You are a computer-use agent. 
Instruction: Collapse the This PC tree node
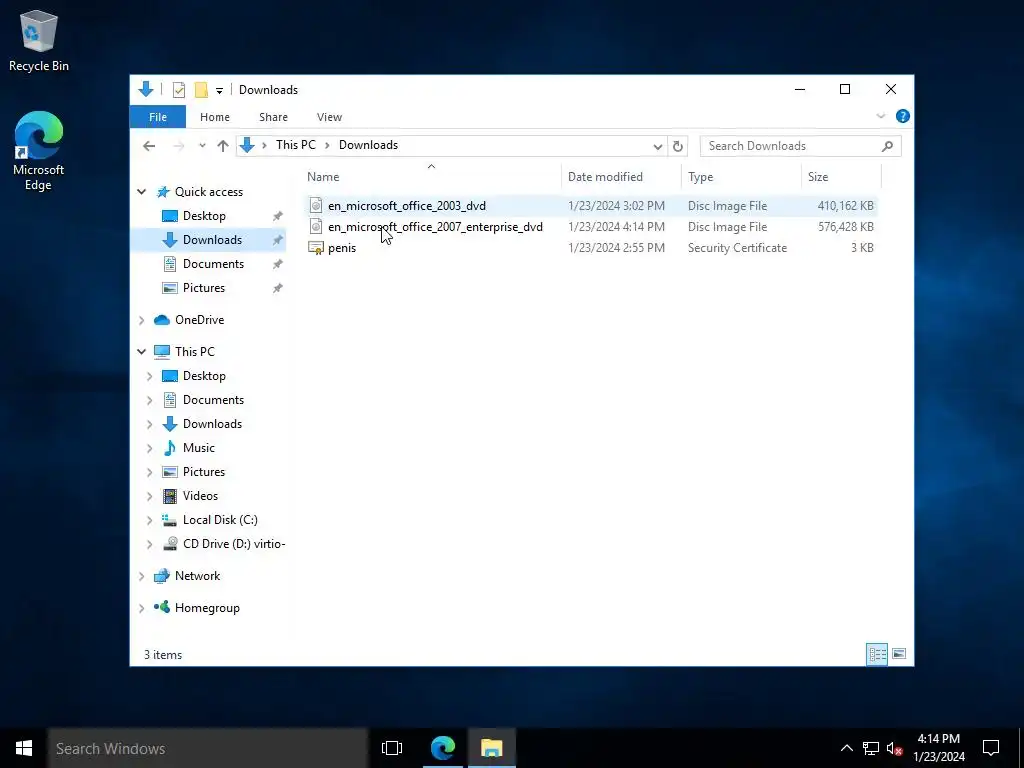(x=142, y=352)
